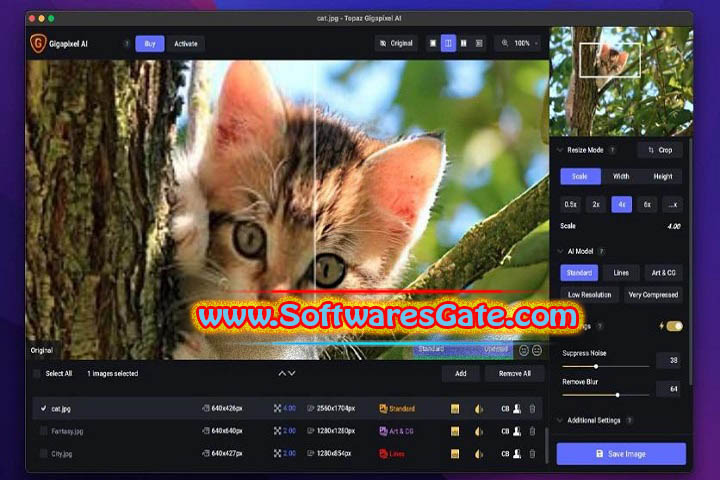This screenshot has width=720, height=480.
Task: Click trash icon for City.jpg row
Action: pyautogui.click(x=532, y=453)
